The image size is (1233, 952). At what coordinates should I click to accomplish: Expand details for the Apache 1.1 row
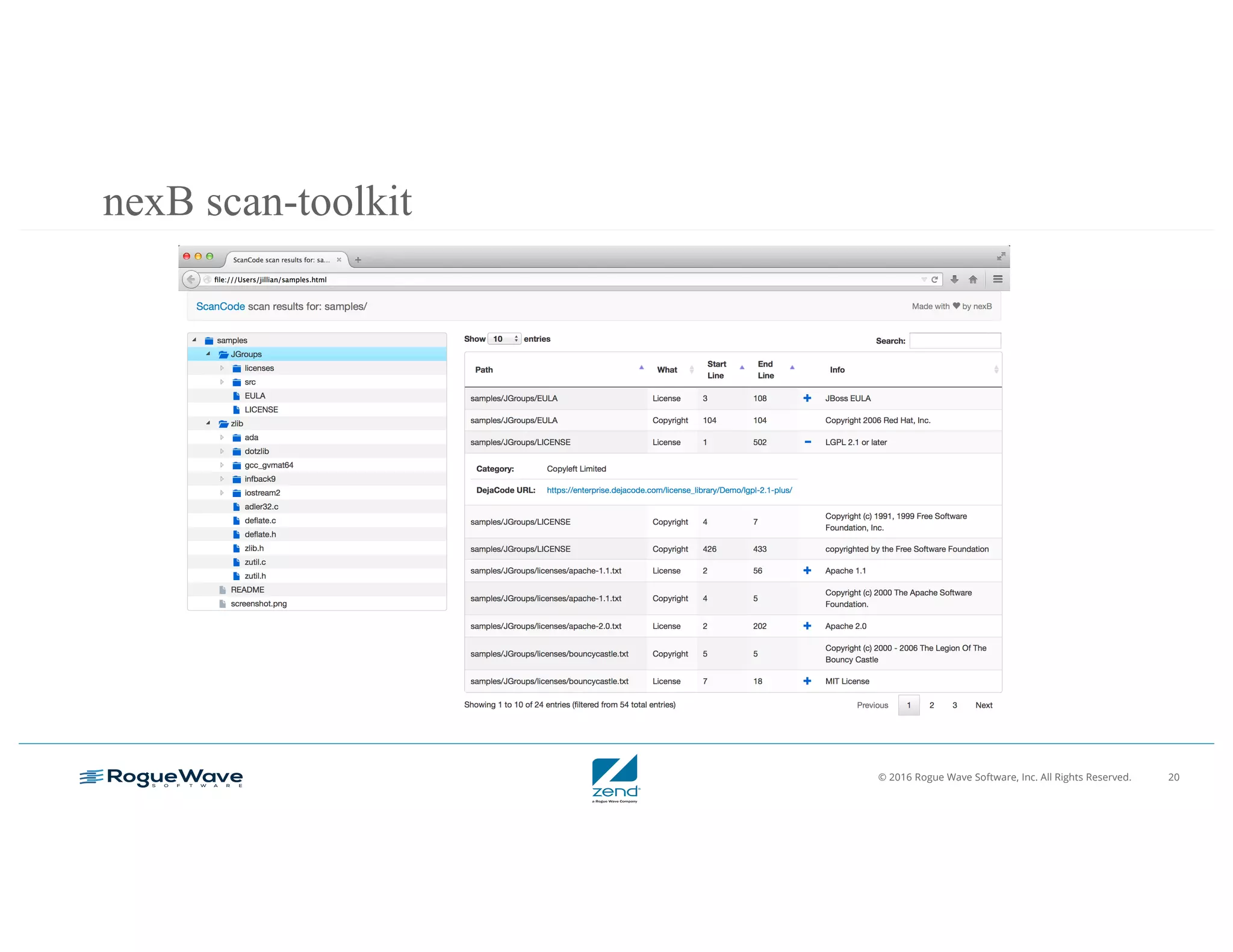(807, 570)
